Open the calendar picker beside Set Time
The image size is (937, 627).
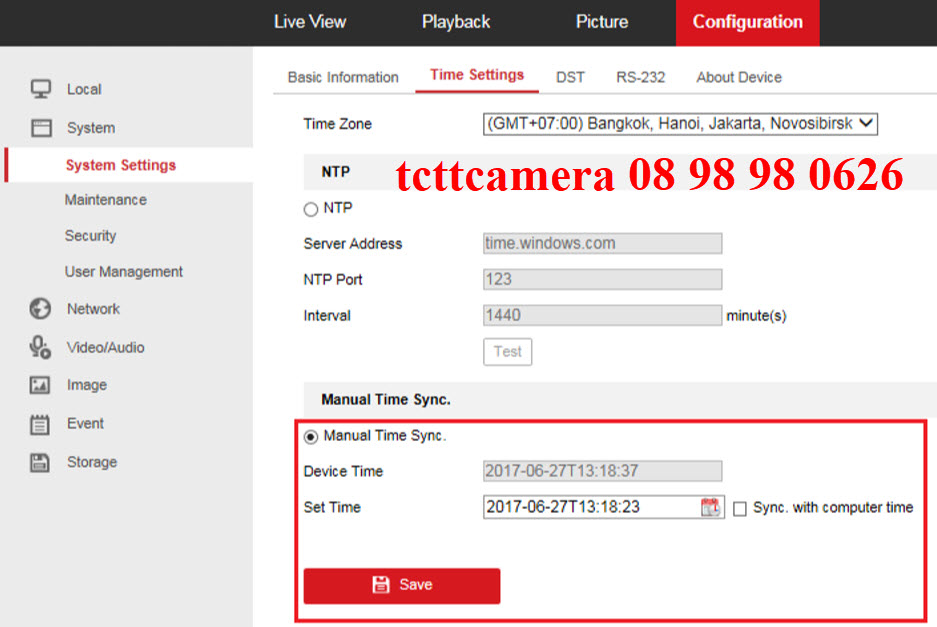point(711,507)
